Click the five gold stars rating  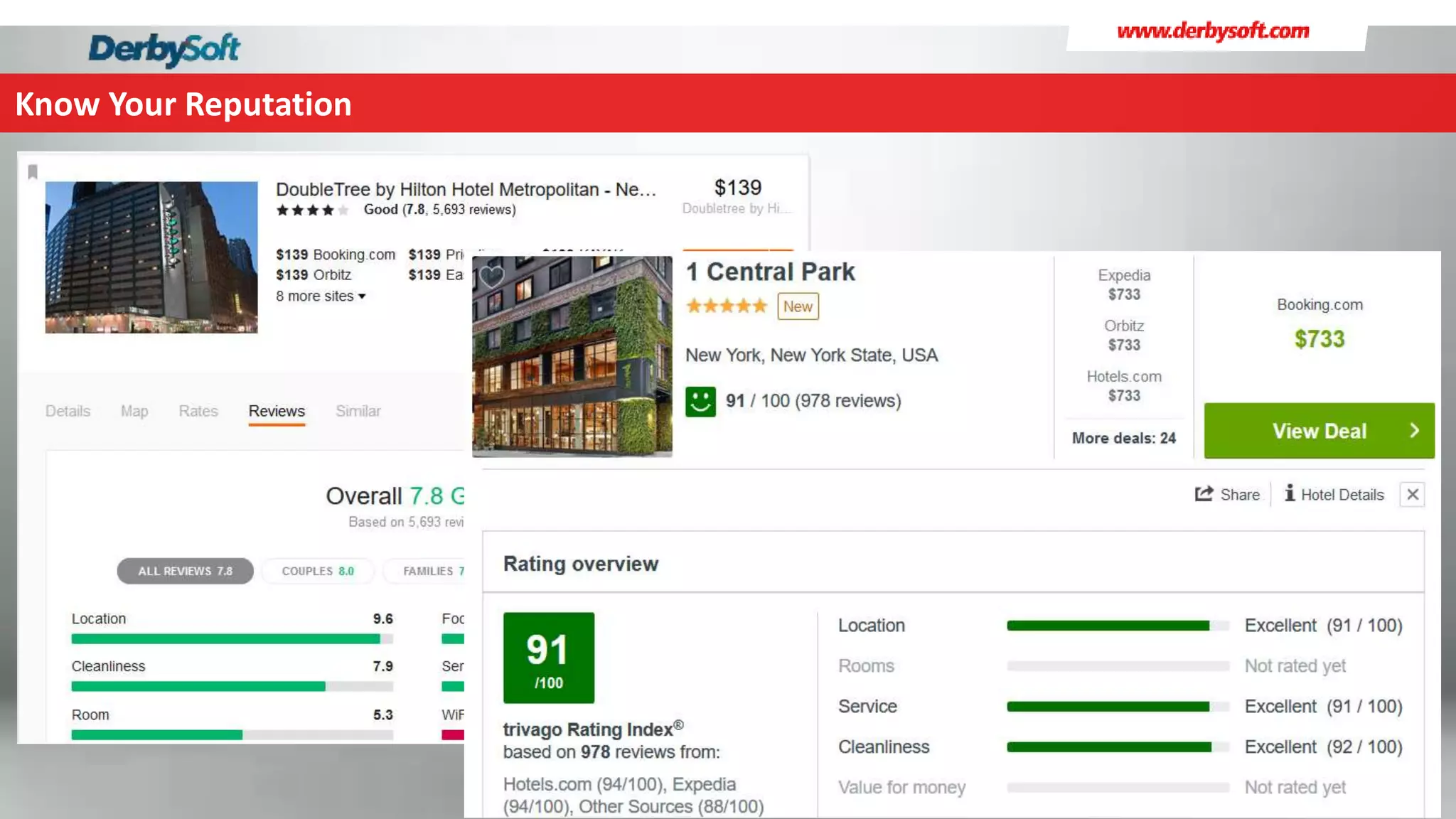coord(726,306)
